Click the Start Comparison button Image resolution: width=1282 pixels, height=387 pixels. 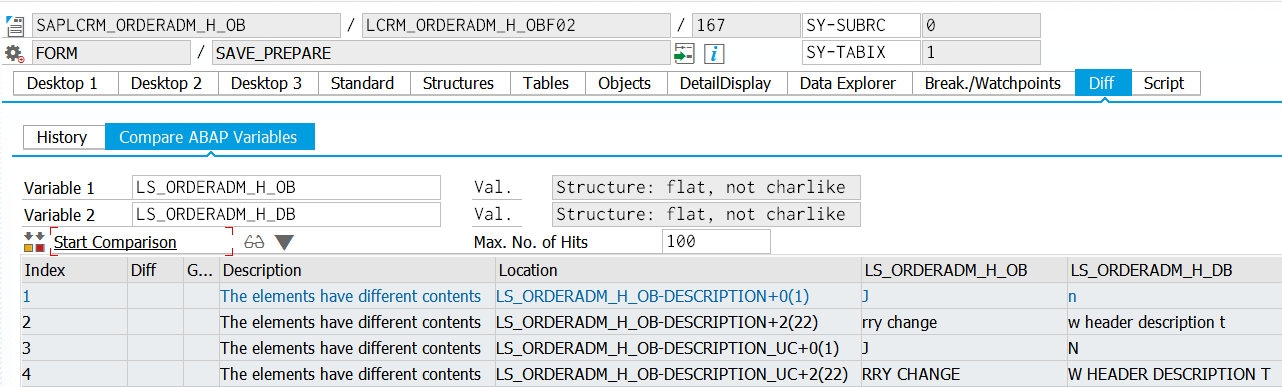[x=141, y=242]
